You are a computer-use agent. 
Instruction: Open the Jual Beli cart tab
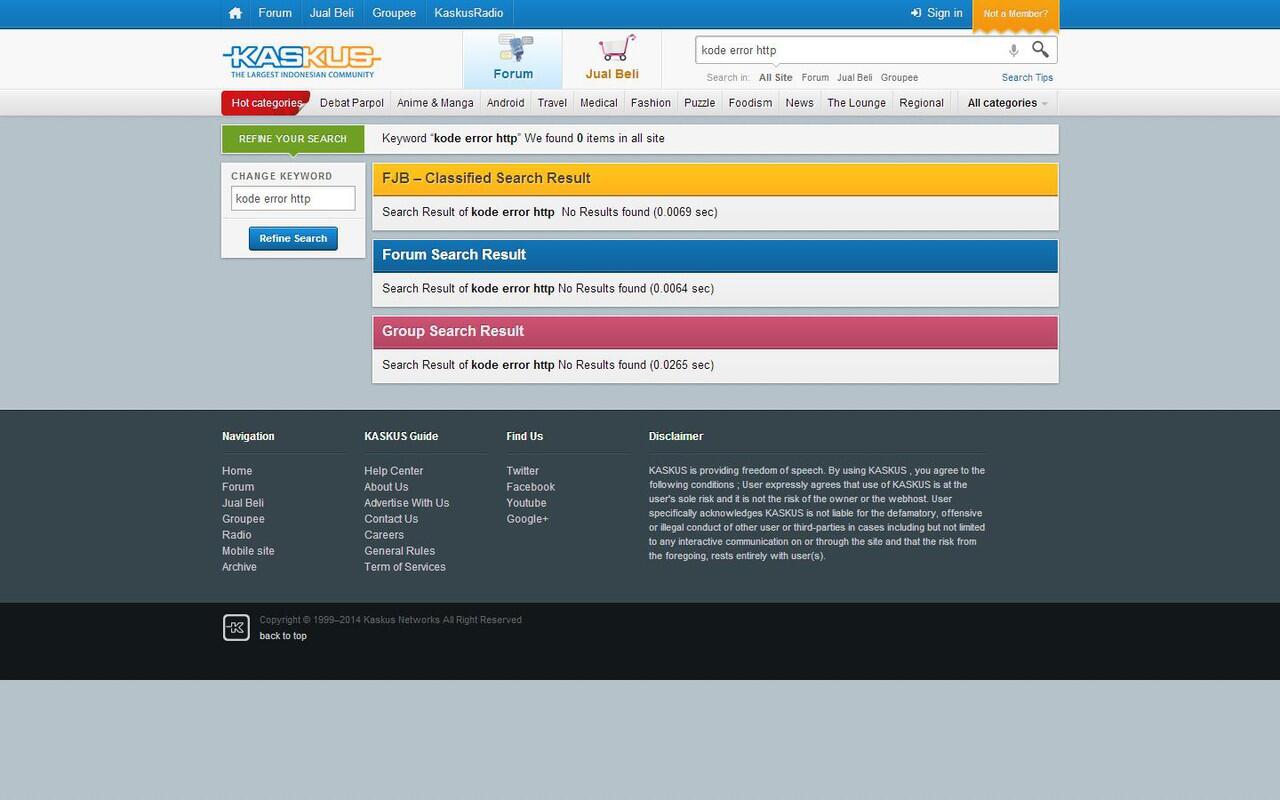click(x=612, y=59)
